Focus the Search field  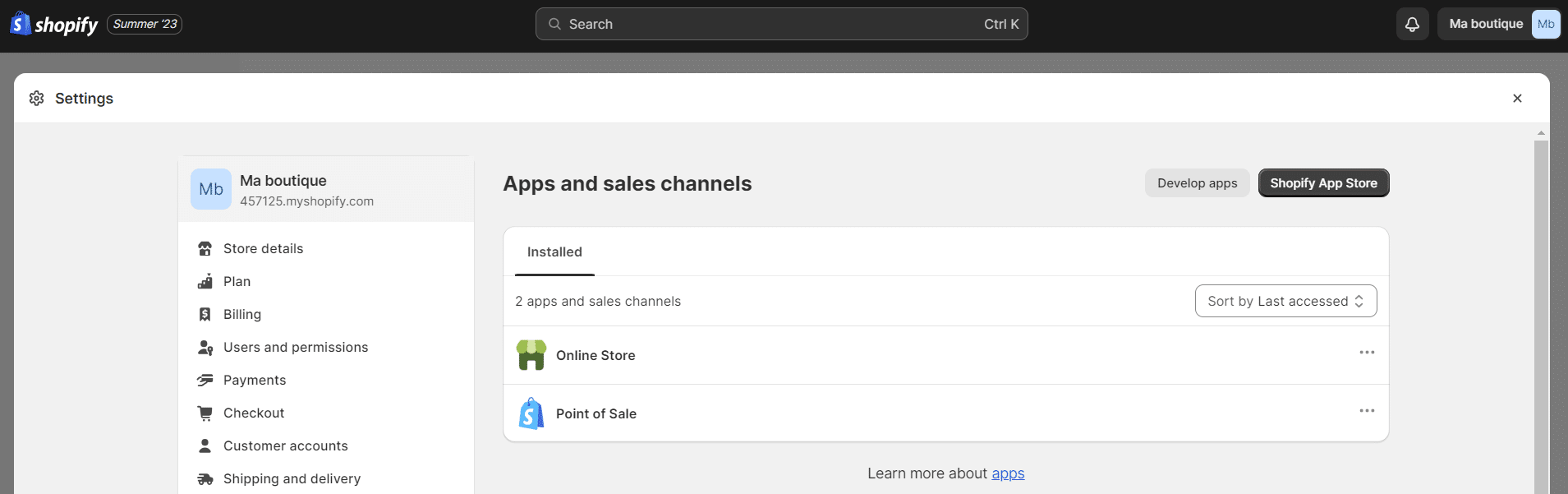tap(781, 25)
